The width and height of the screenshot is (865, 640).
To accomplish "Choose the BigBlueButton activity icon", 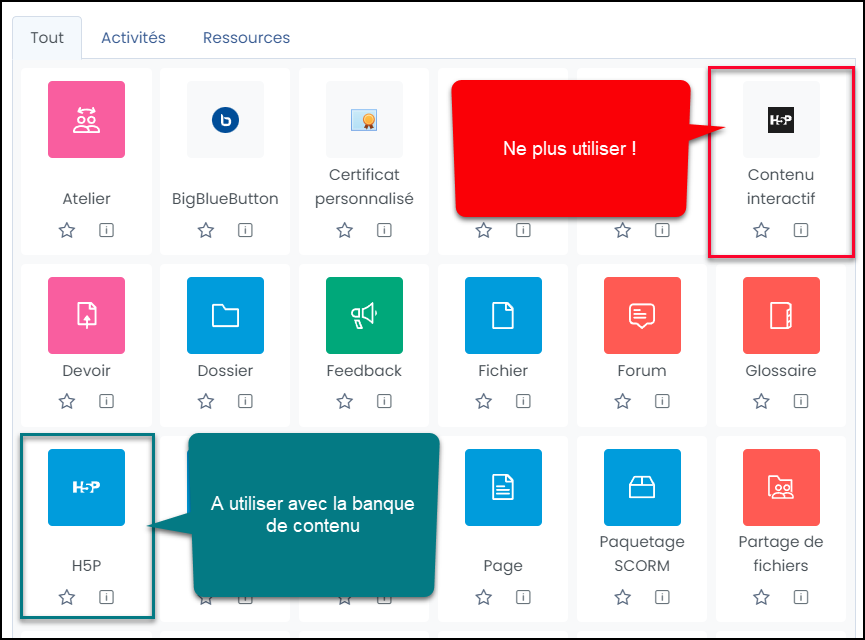I will point(226,120).
